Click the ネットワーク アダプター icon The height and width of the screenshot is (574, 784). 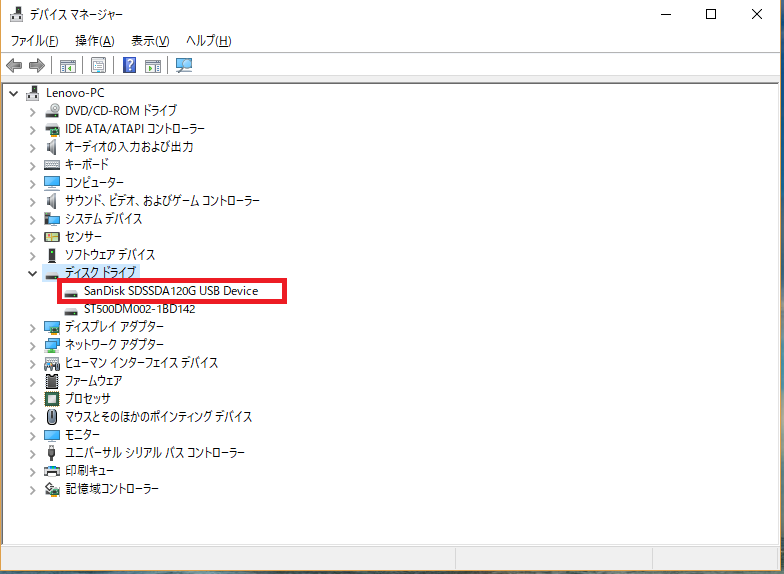click(52, 345)
